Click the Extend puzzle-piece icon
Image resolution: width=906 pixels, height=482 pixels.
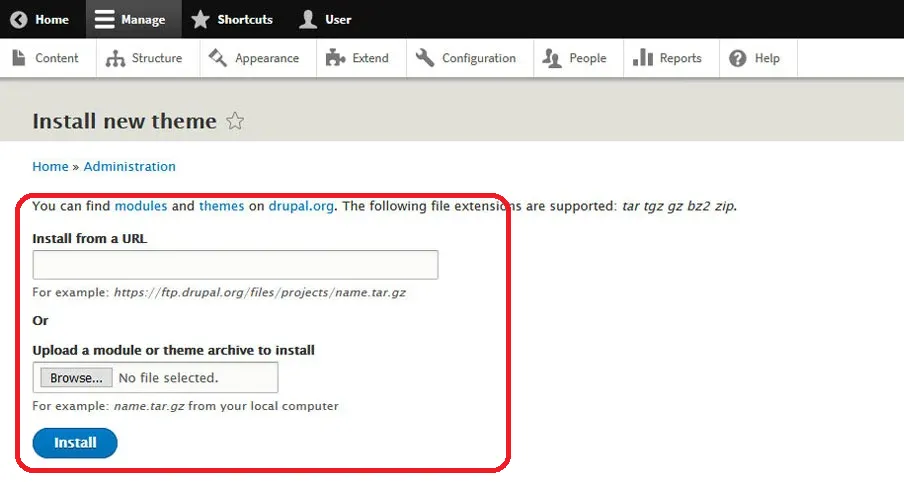335,58
